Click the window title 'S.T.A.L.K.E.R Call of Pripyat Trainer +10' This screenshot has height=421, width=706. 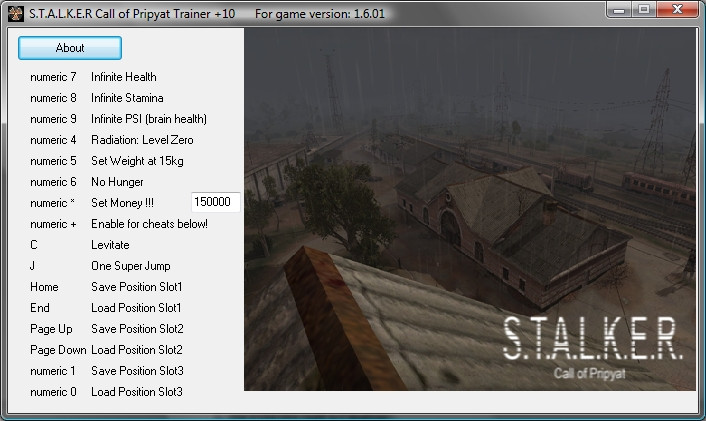(x=132, y=14)
